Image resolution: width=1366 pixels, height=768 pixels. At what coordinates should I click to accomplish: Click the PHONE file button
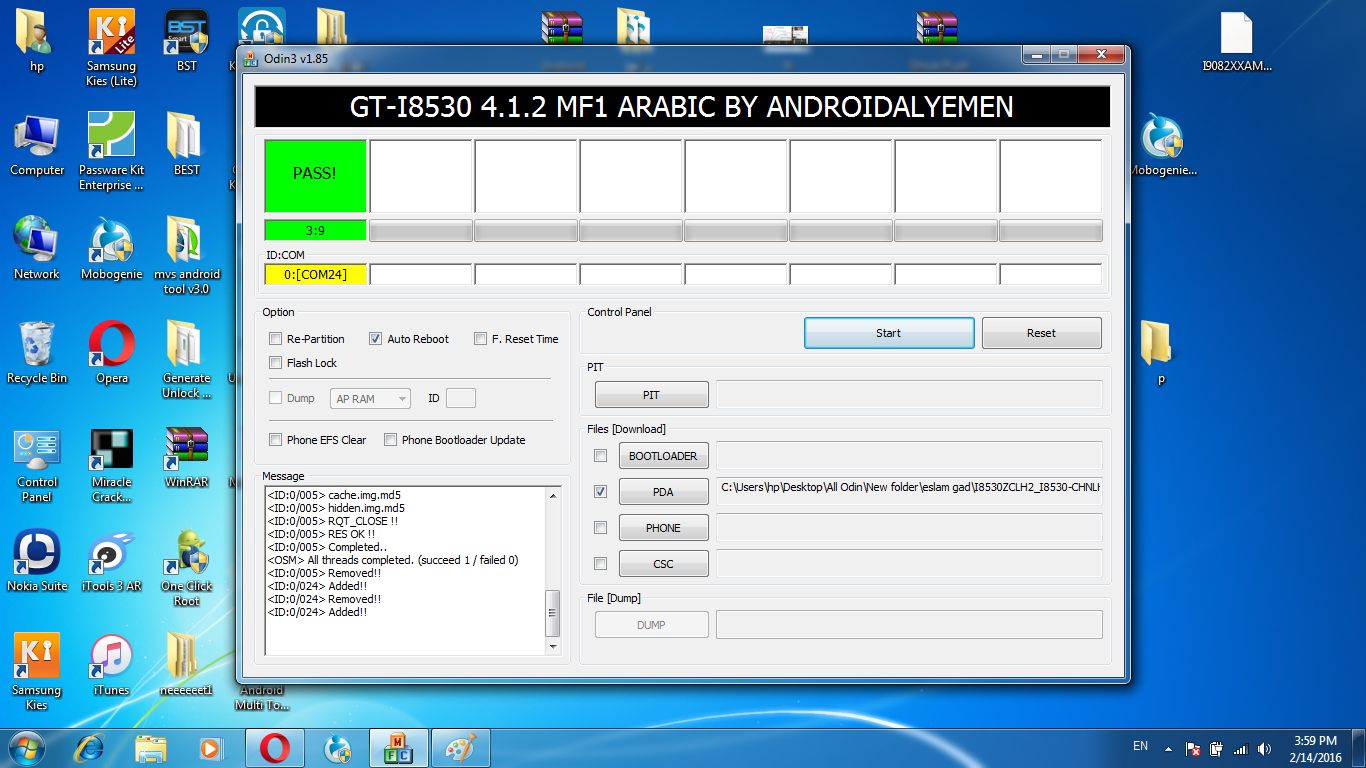[x=663, y=528]
